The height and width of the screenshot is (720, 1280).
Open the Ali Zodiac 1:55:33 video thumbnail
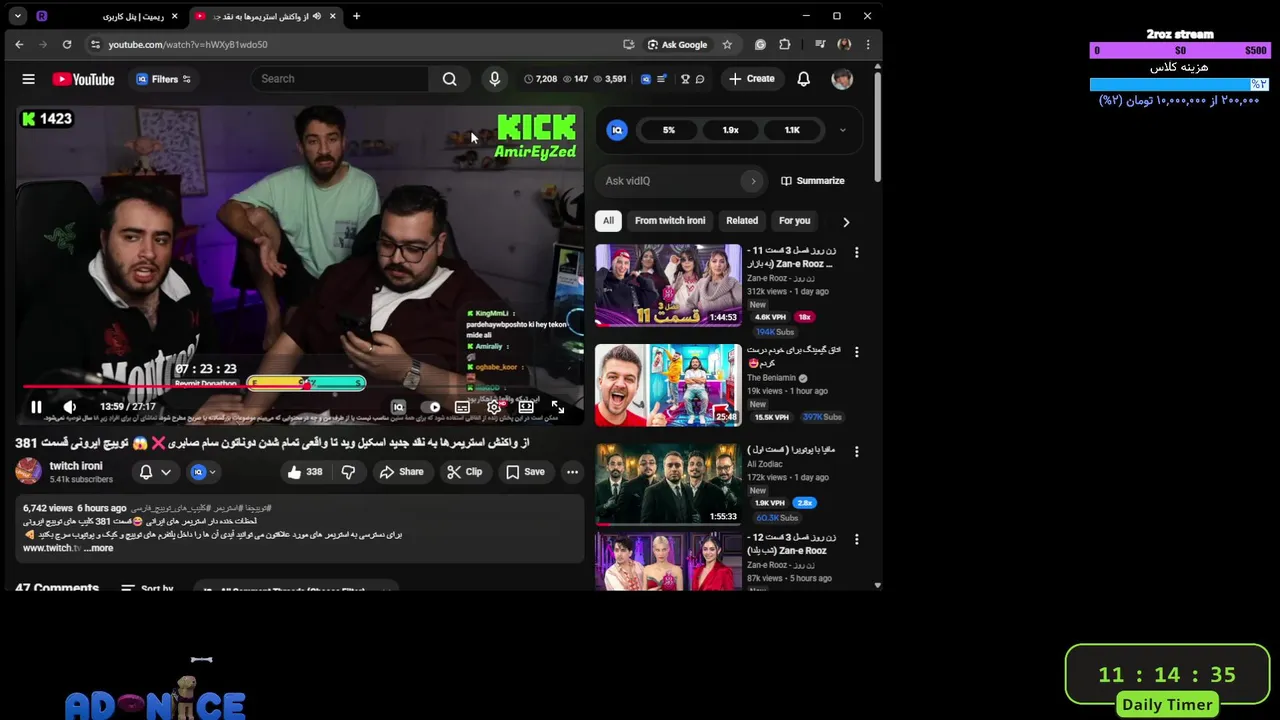pyautogui.click(x=668, y=484)
